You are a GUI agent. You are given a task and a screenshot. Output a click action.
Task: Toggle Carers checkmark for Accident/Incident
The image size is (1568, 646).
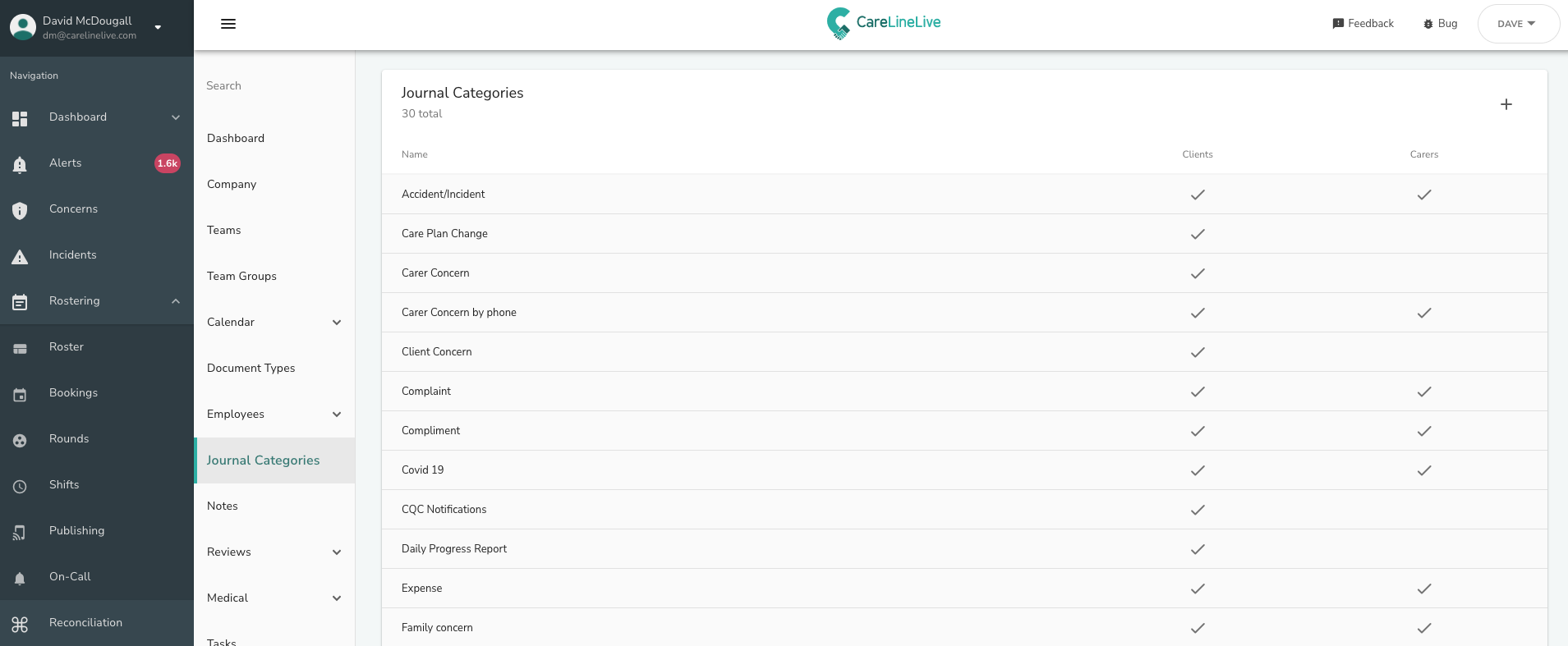tap(1424, 195)
